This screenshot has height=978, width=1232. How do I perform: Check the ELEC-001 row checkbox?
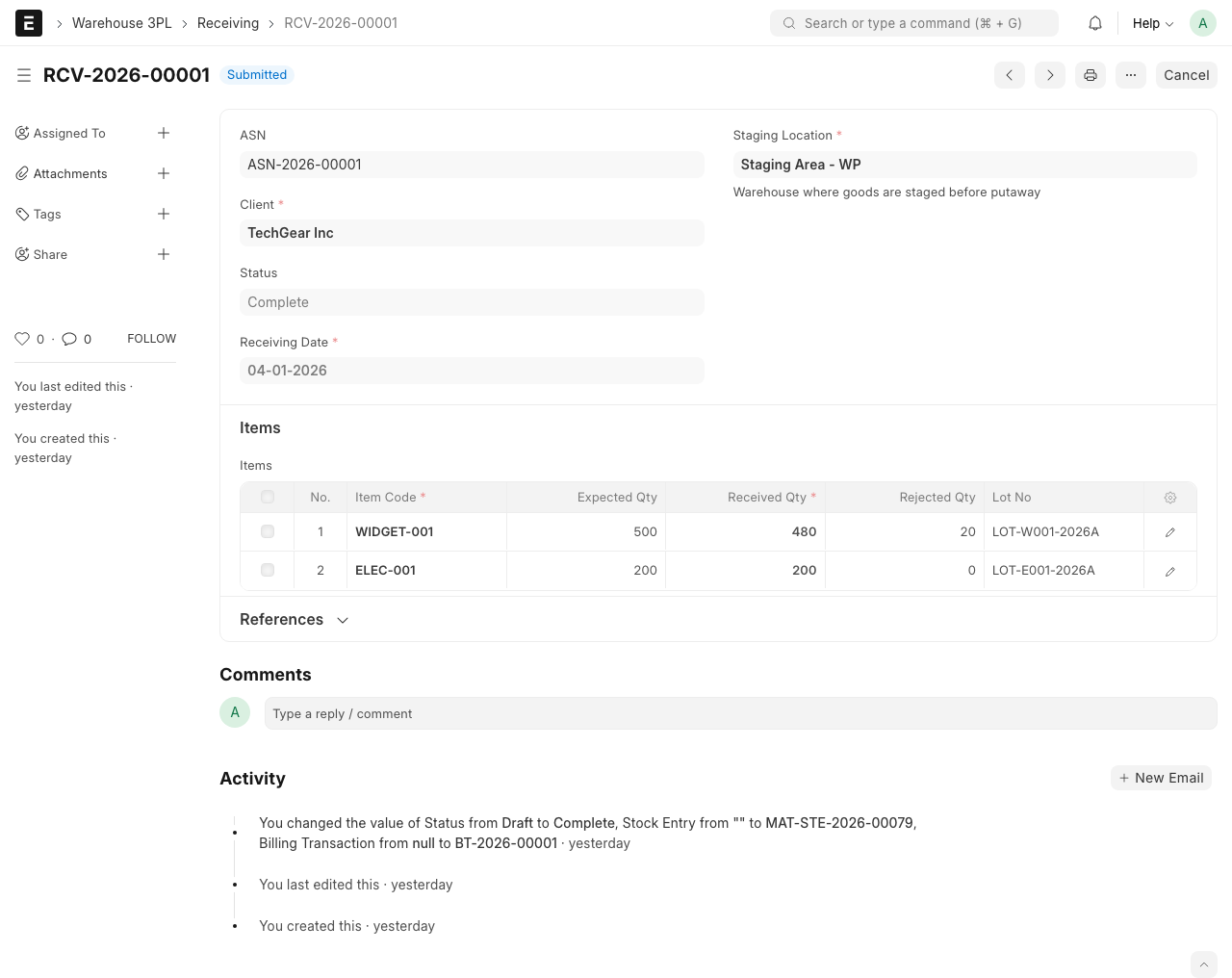268,570
